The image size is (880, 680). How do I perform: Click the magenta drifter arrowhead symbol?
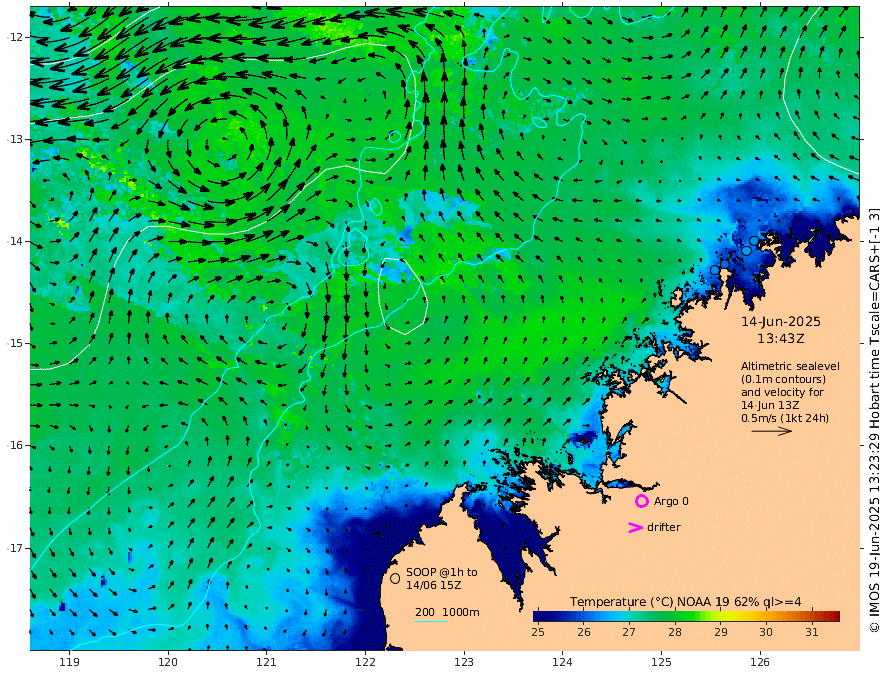[x=635, y=527]
